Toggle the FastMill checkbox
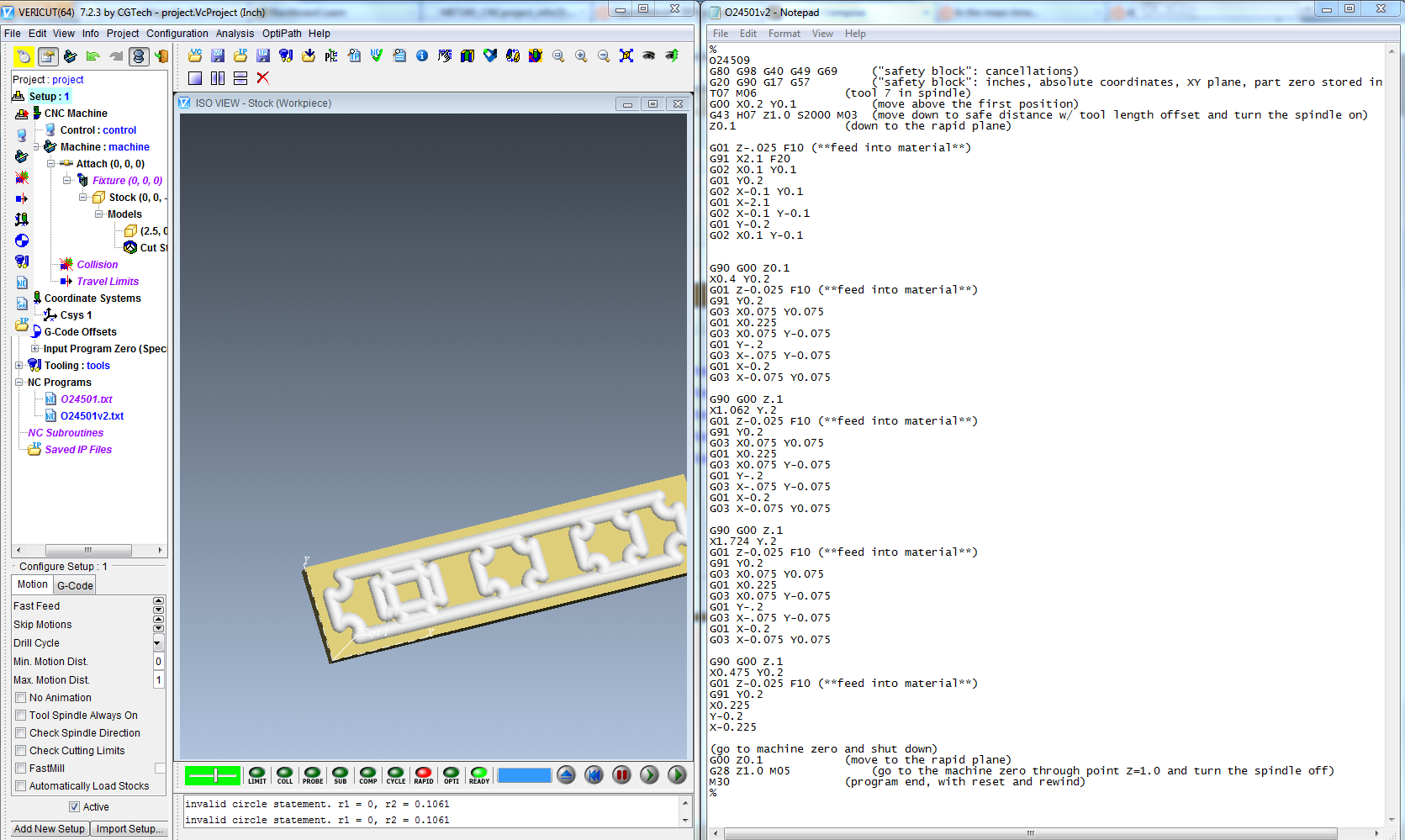This screenshot has width=1405, height=840. 21,769
